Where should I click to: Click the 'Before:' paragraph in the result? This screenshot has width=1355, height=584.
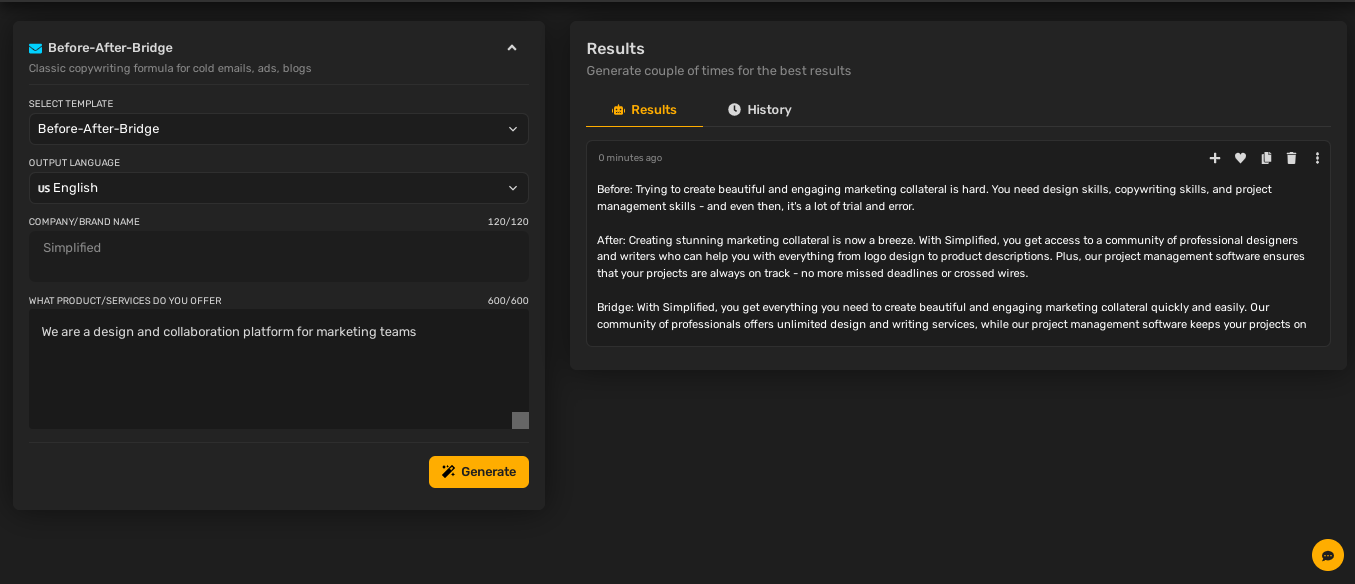(934, 198)
